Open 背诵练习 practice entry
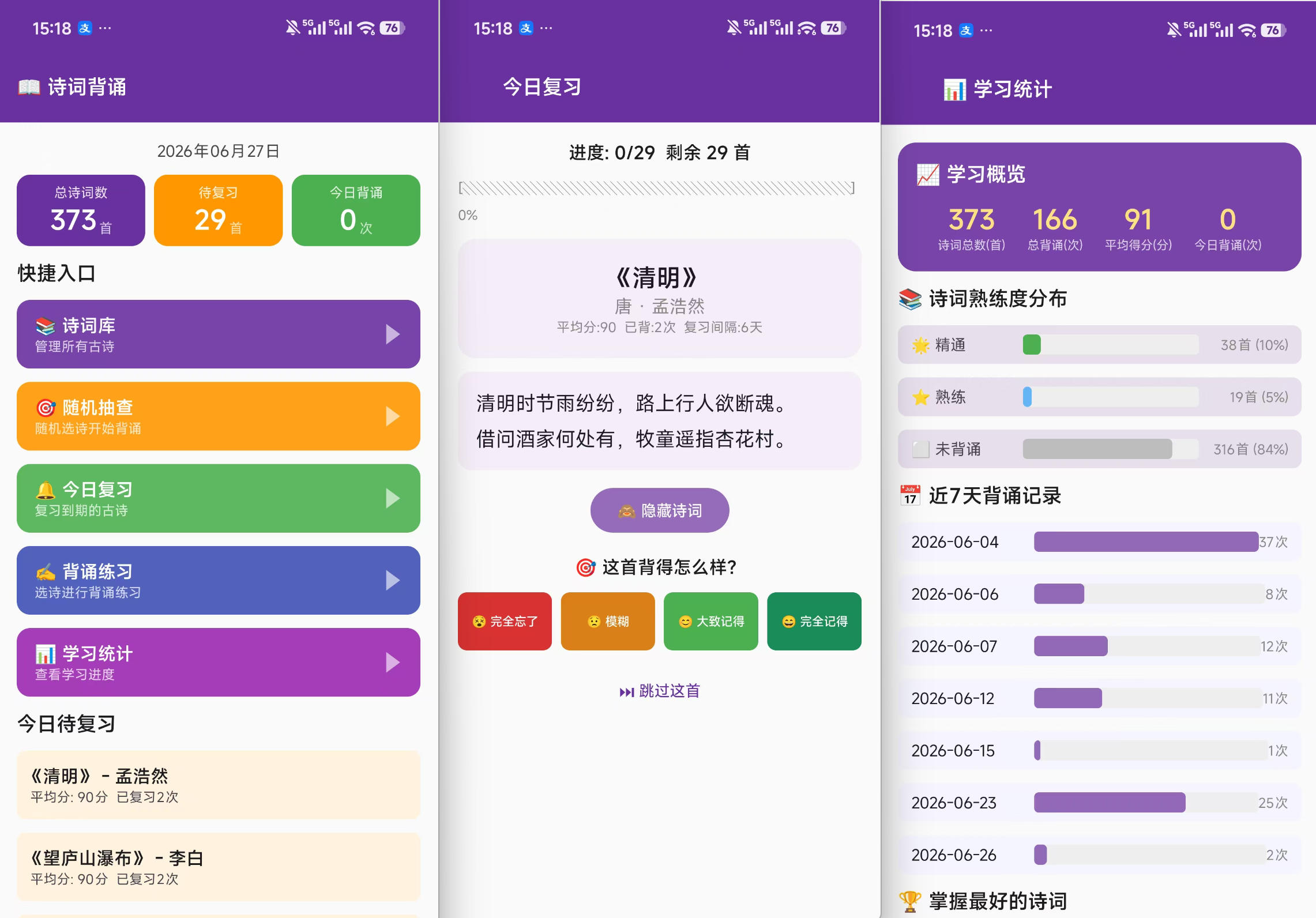The image size is (1316, 918). point(219,580)
